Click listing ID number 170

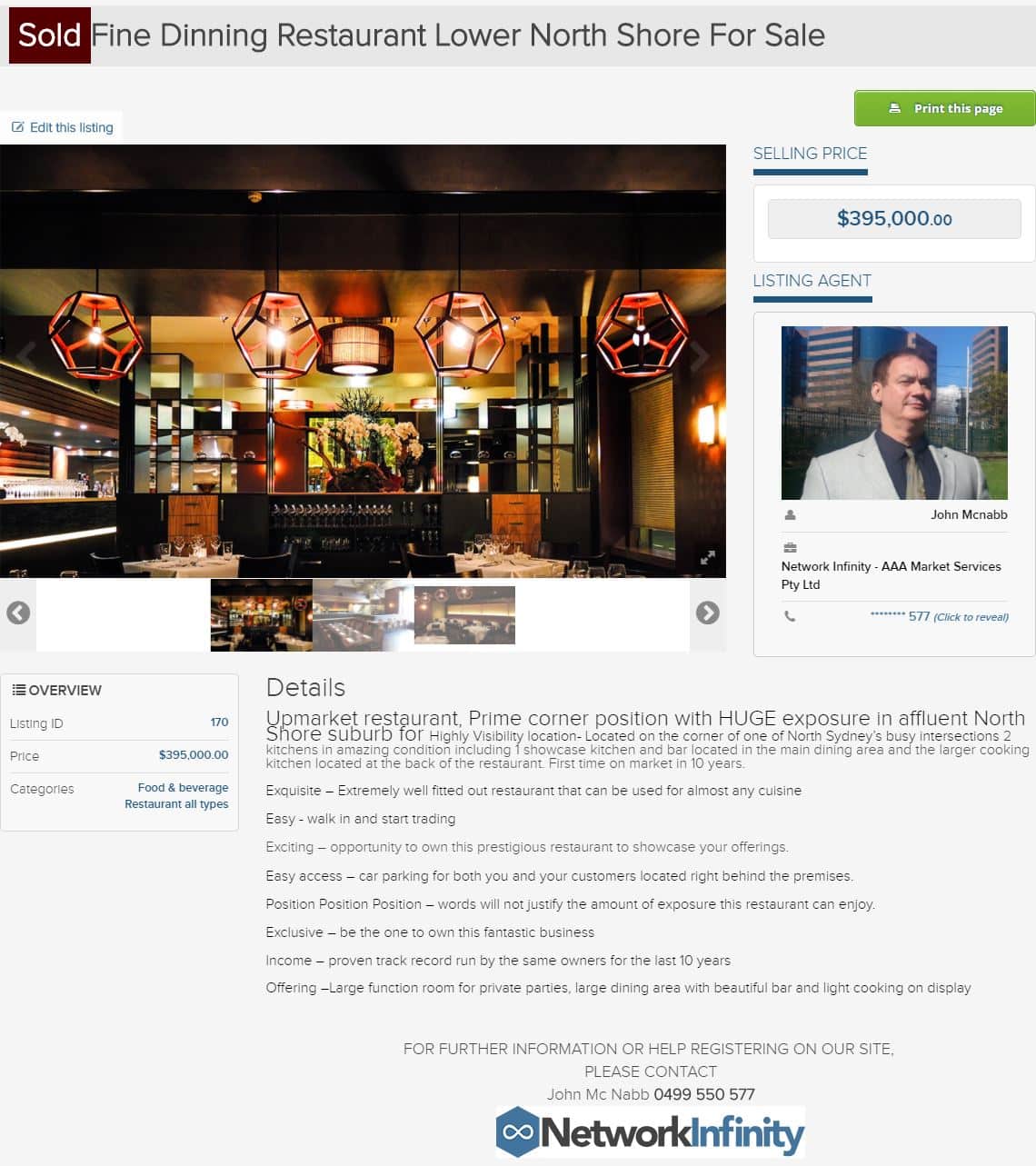219,723
